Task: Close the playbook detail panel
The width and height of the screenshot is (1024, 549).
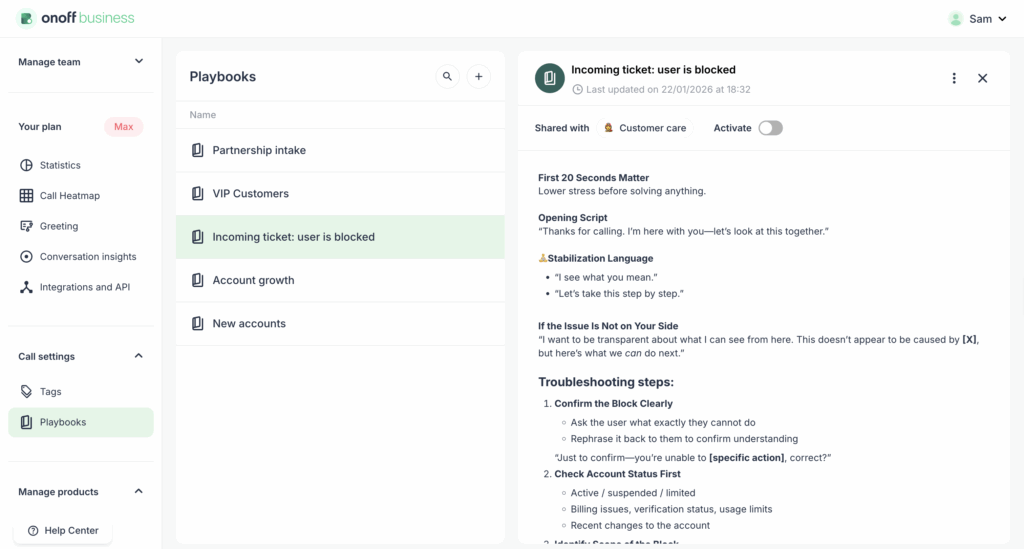Action: 982,78
